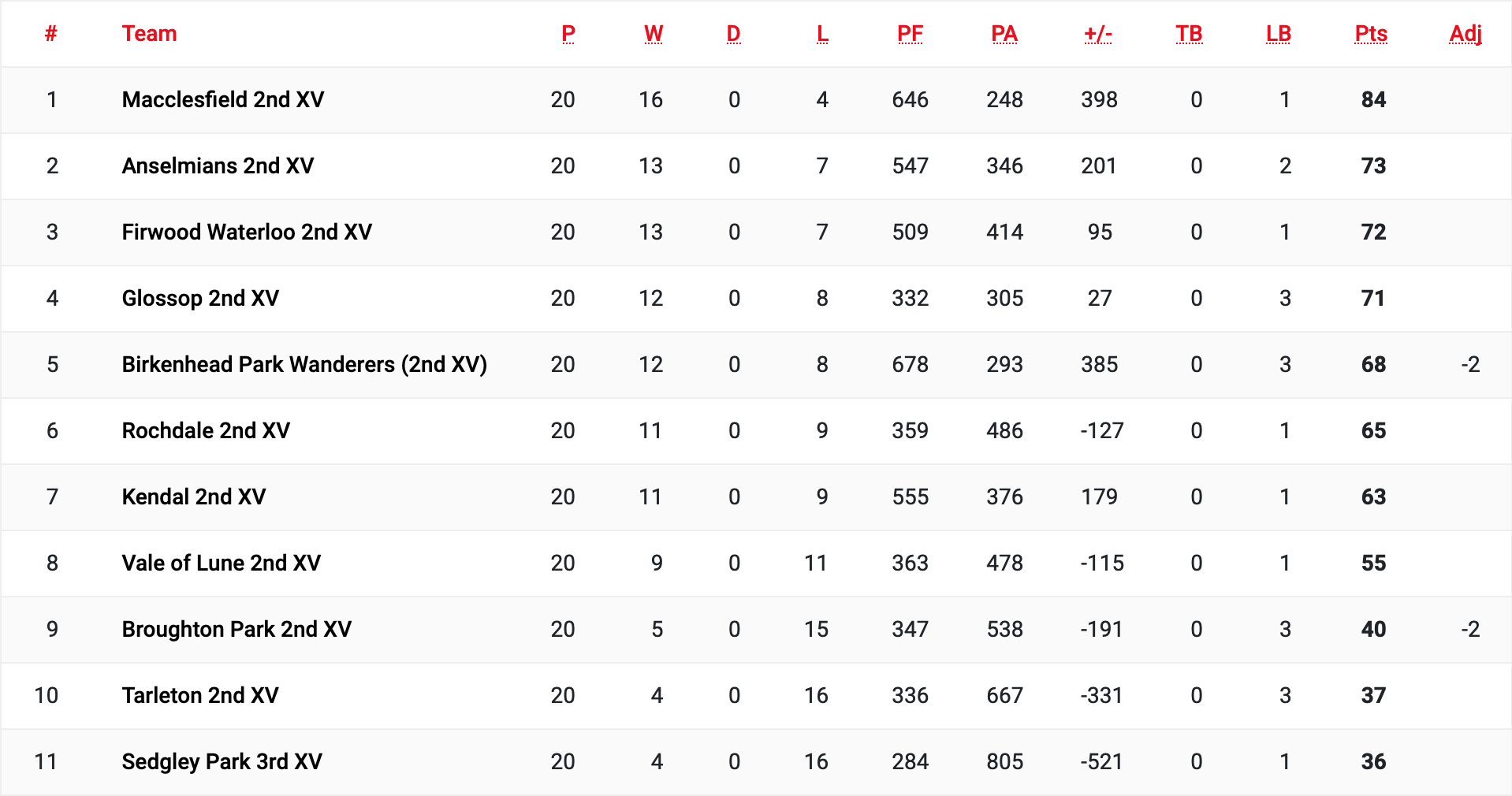Viewport: 1512px width, 796px height.
Task: Select Broughton Park 2nd XV
Action: 236,629
